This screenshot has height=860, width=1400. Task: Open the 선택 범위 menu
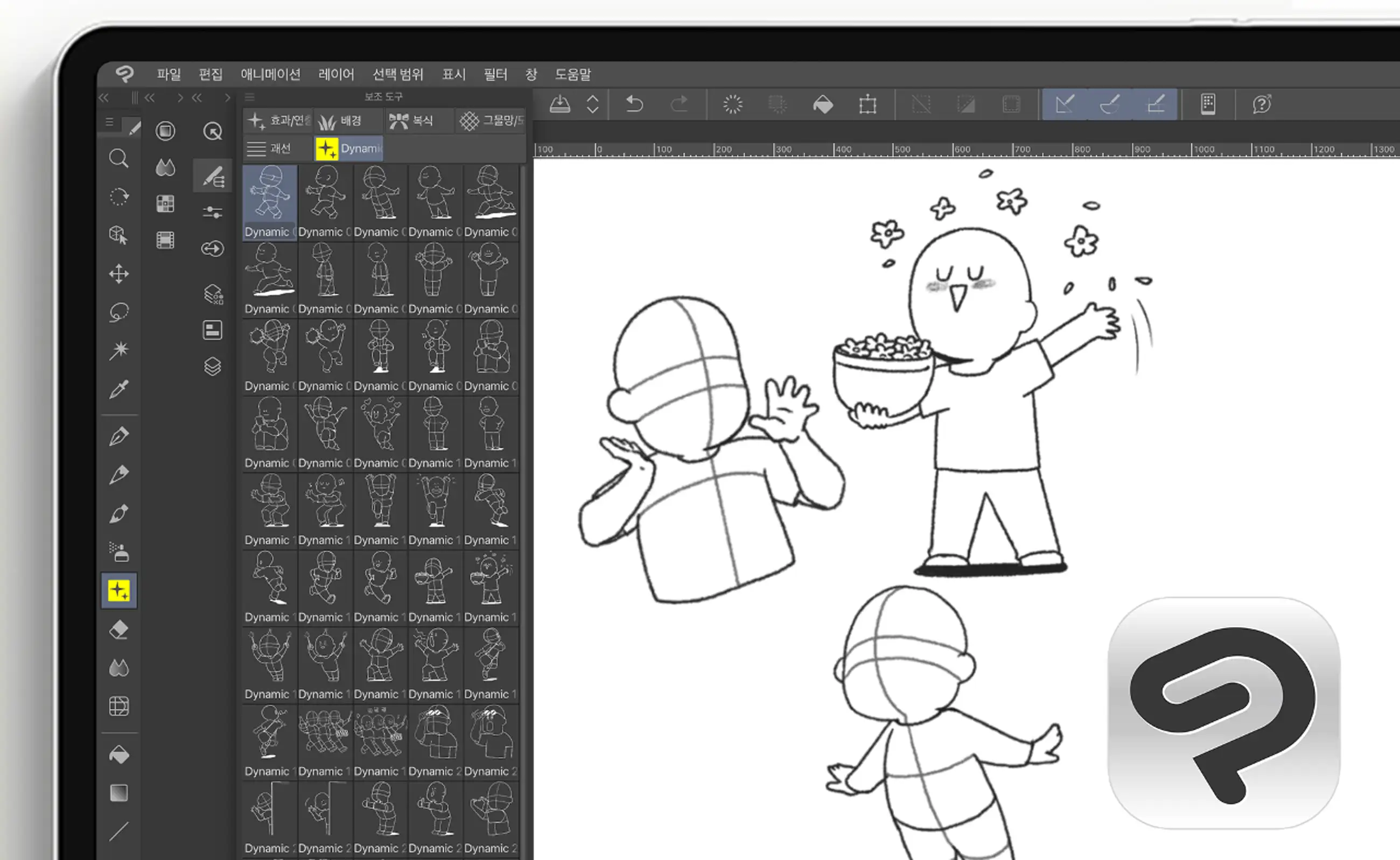tap(398, 74)
